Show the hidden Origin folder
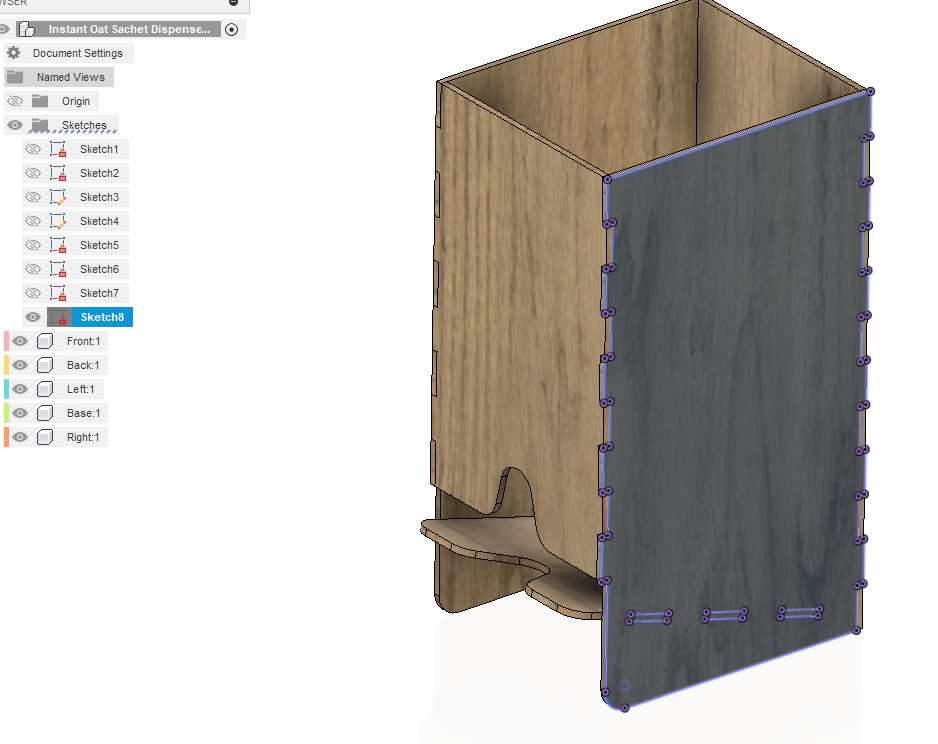 pyautogui.click(x=15, y=101)
